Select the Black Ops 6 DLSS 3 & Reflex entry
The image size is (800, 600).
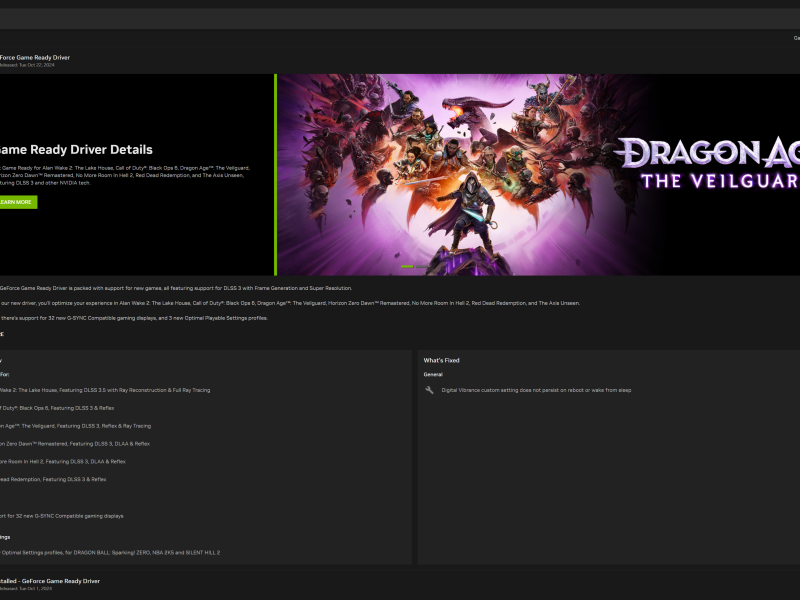(57, 408)
